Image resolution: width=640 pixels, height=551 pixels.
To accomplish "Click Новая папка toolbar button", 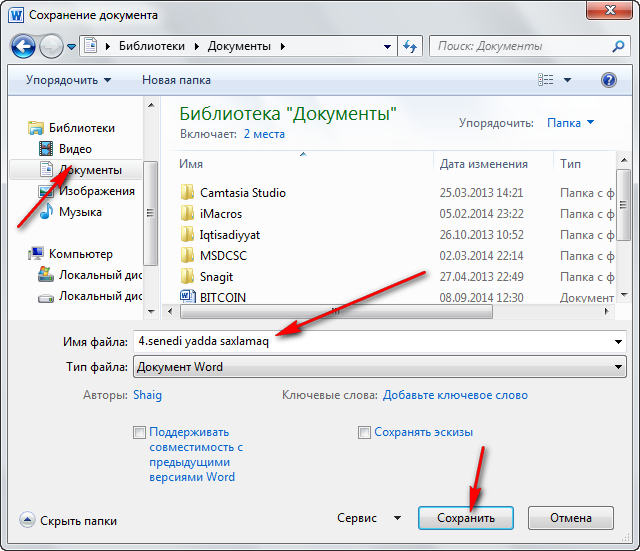I will click(x=176, y=80).
